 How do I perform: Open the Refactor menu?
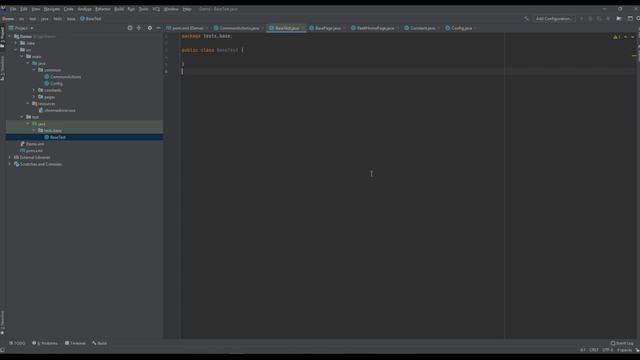(103, 9)
